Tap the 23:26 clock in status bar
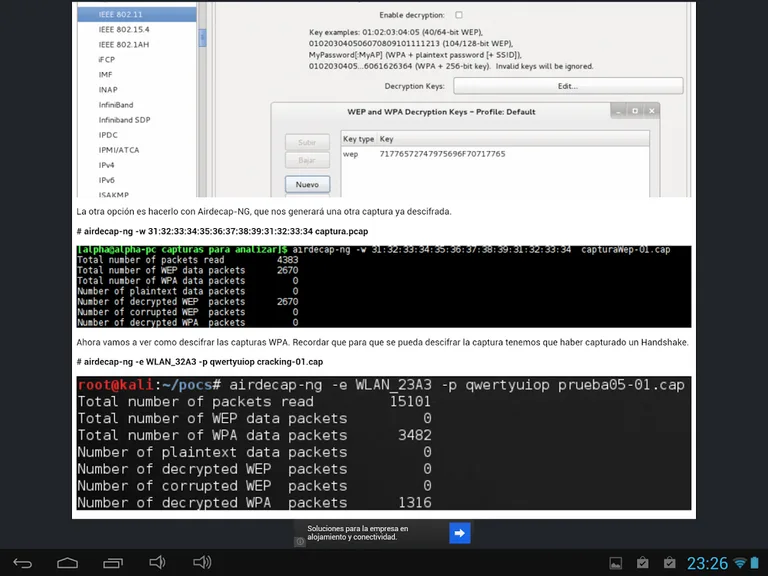The image size is (768, 576). tap(707, 563)
